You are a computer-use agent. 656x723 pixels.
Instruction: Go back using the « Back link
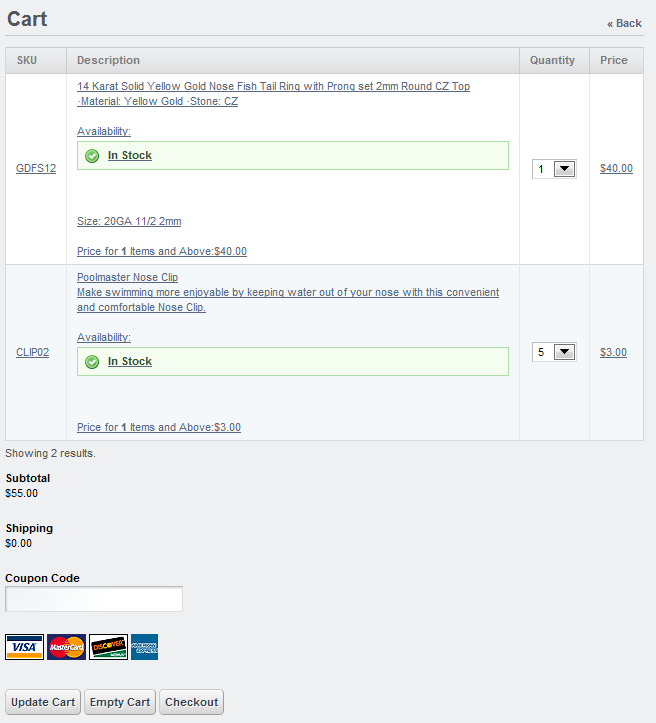tap(624, 23)
